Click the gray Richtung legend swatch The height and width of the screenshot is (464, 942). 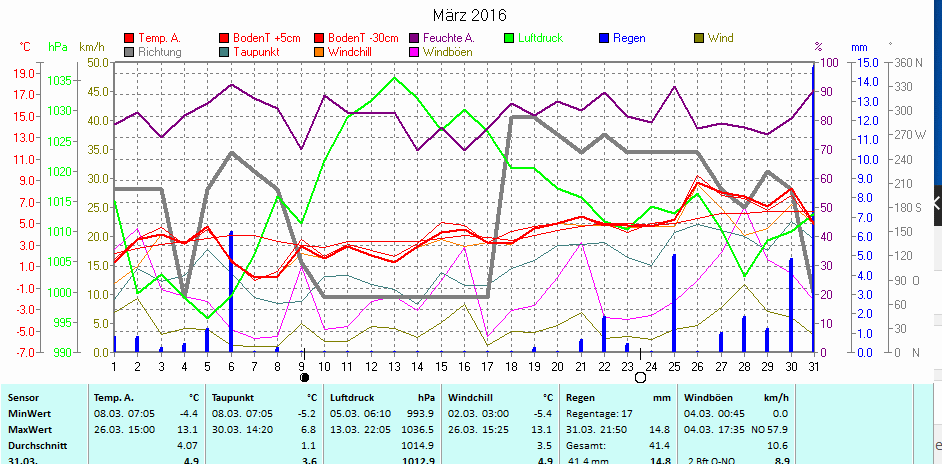coord(129,52)
